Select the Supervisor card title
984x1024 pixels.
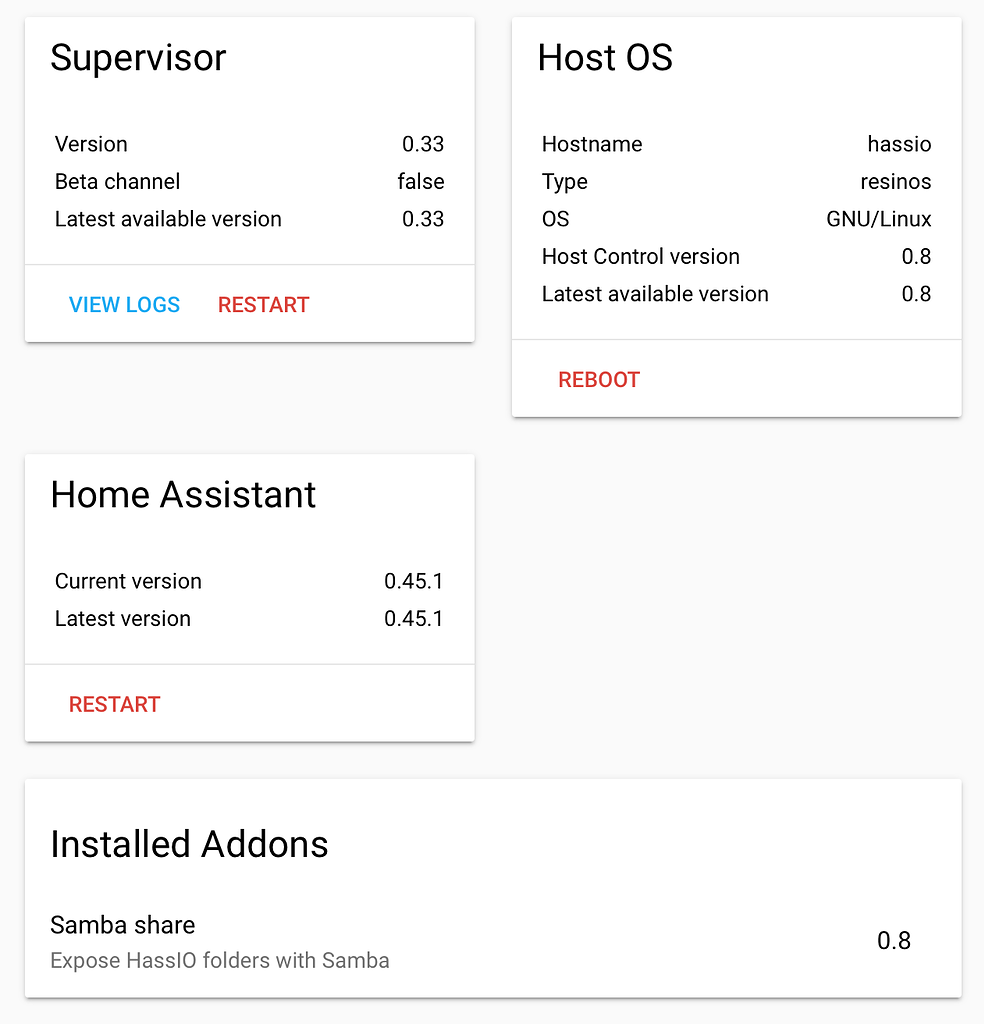click(x=138, y=57)
